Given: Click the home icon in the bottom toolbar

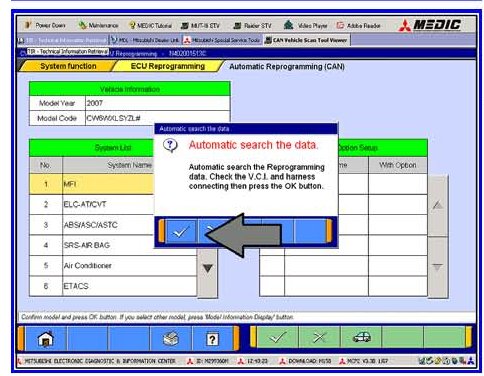Looking at the screenshot, I should [x=46, y=339].
